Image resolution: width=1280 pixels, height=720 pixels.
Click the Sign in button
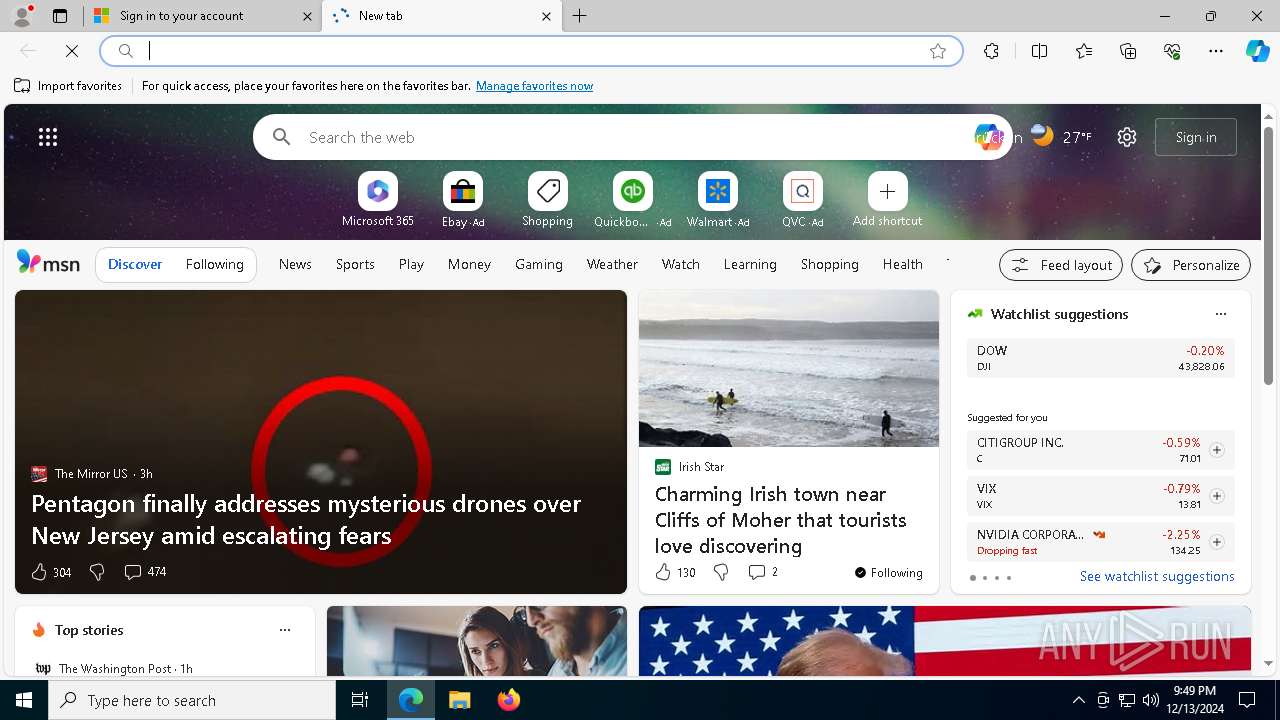[x=1196, y=137]
